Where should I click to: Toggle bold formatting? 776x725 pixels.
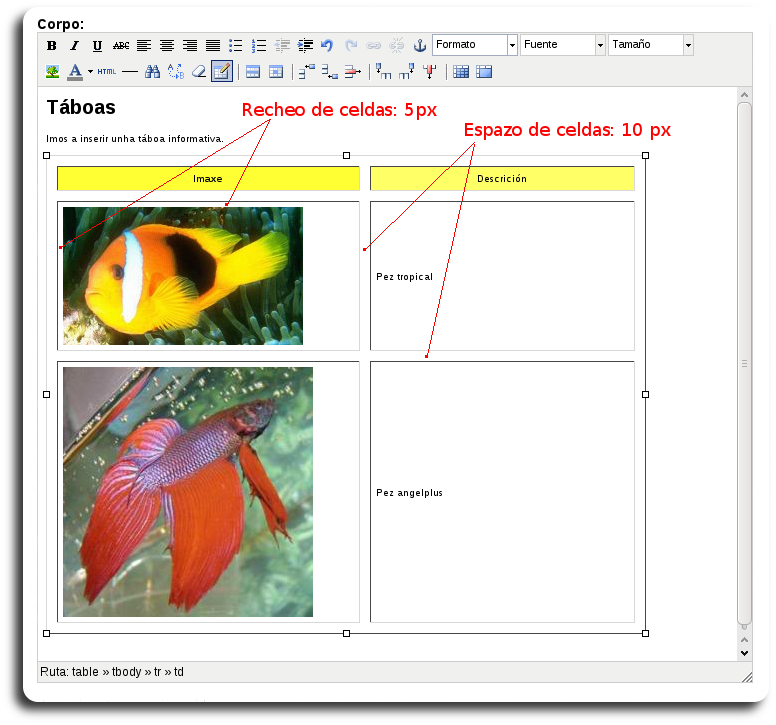coord(52,46)
